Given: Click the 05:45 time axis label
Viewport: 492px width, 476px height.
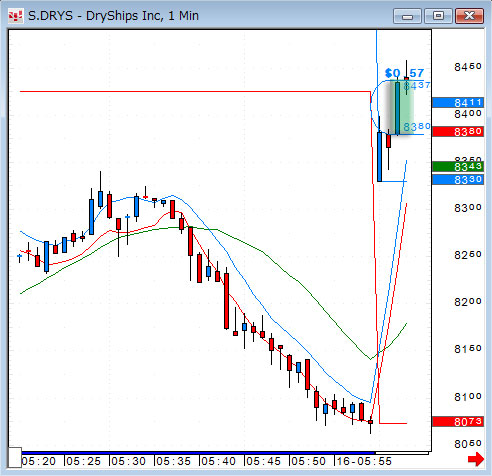Looking at the screenshot, I should point(264,461).
